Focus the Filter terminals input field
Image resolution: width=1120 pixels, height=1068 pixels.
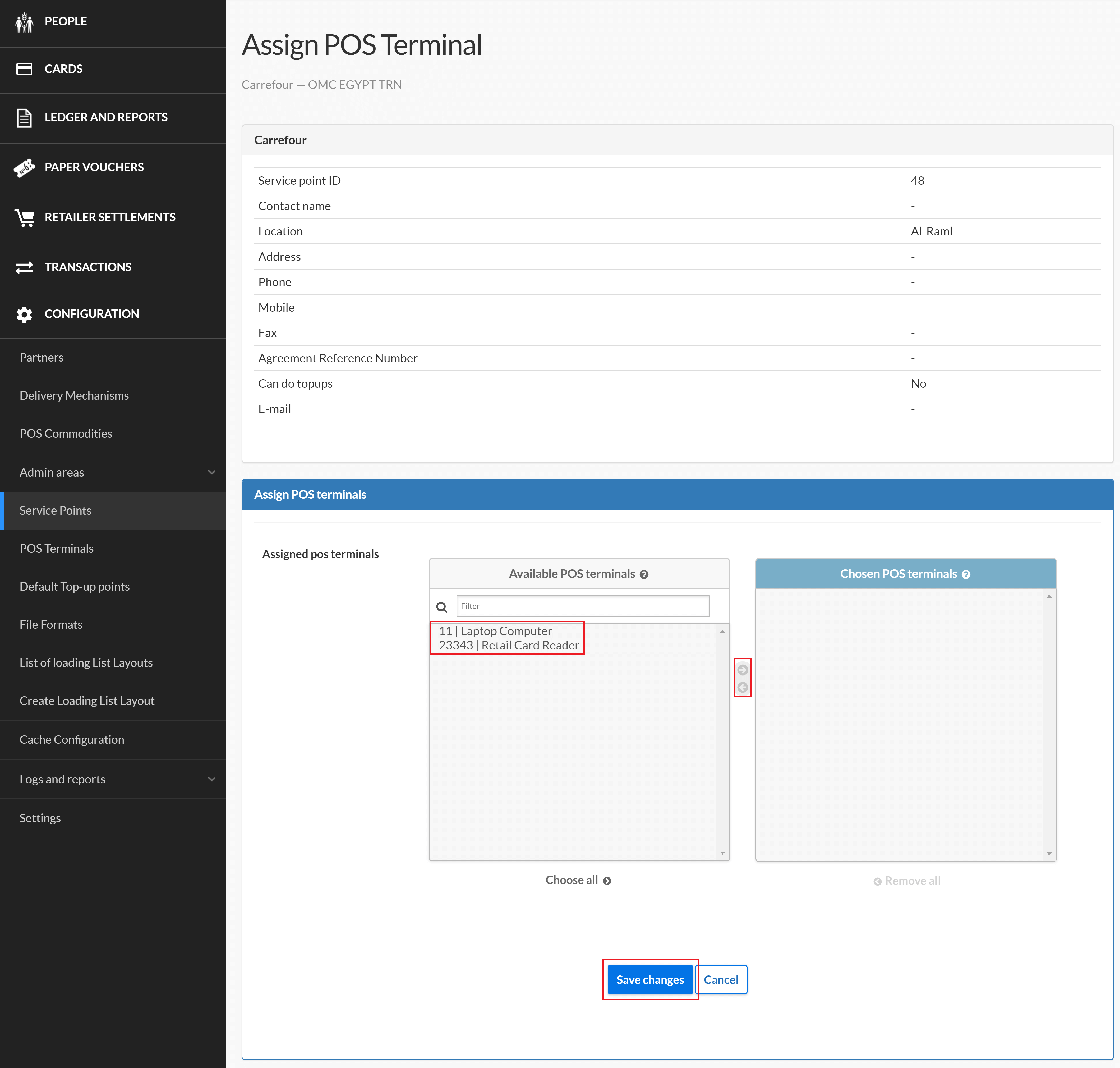coord(583,606)
